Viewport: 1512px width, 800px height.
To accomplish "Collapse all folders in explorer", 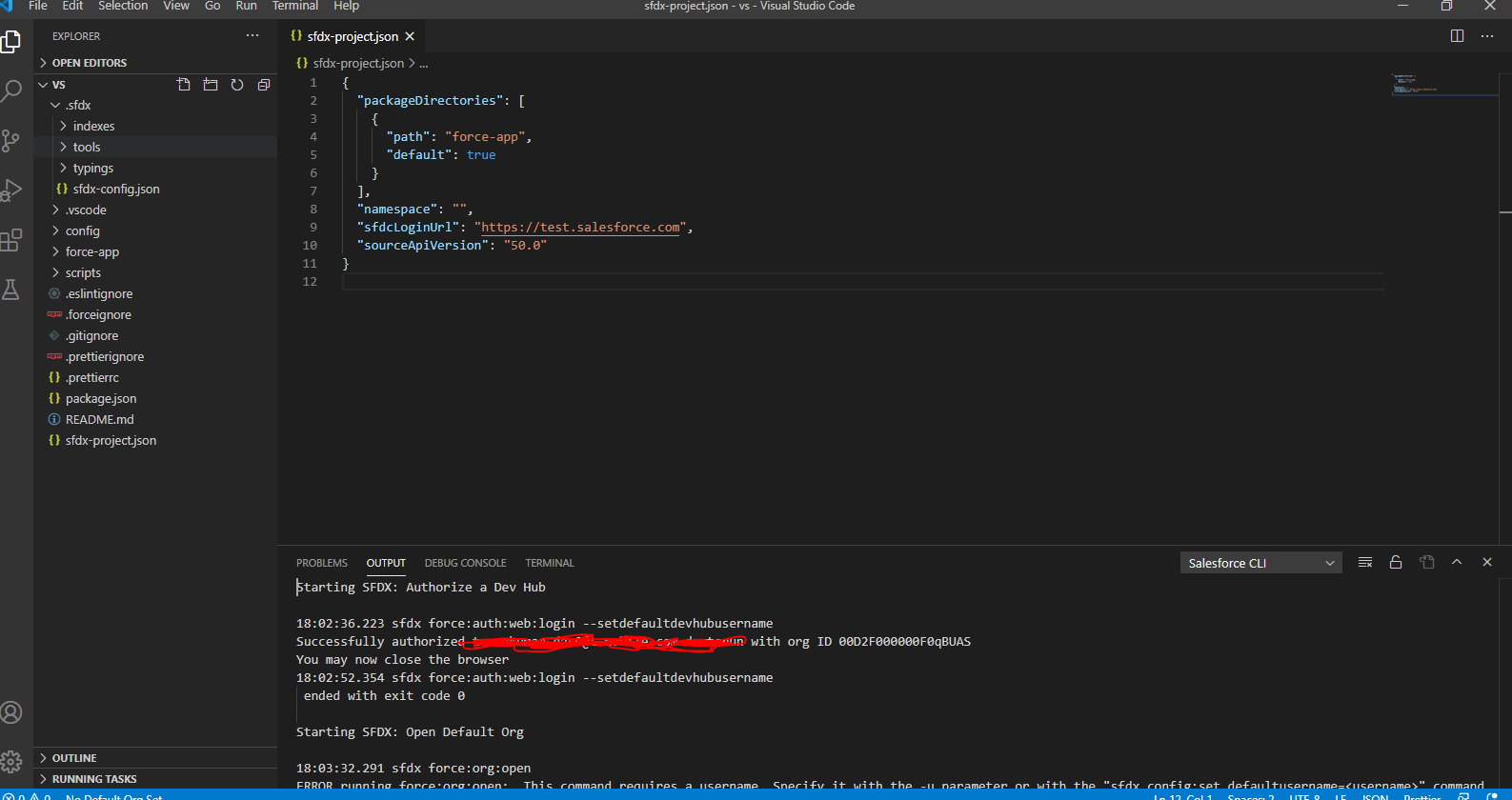I will 264,85.
